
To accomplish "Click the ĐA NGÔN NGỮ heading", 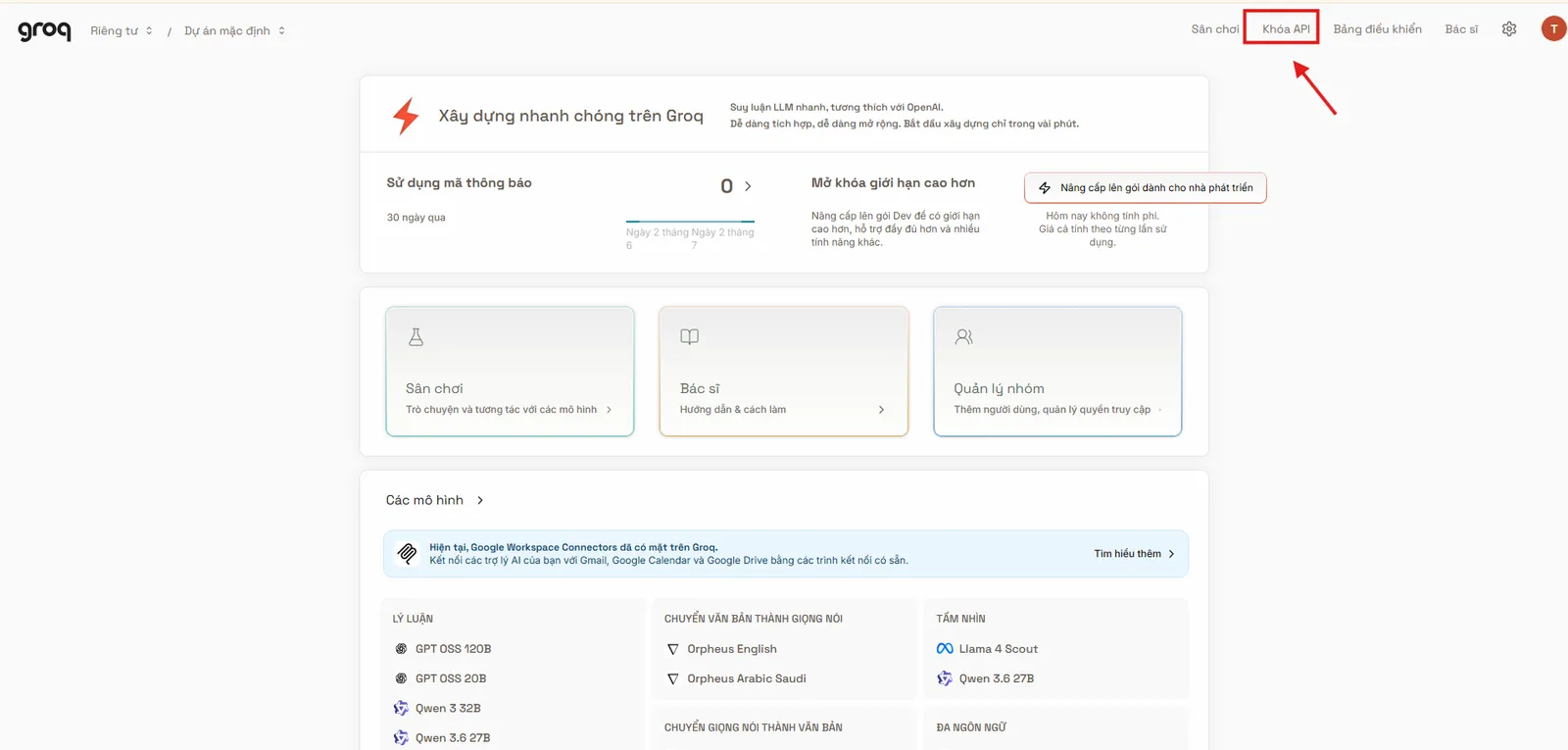I will [971, 727].
